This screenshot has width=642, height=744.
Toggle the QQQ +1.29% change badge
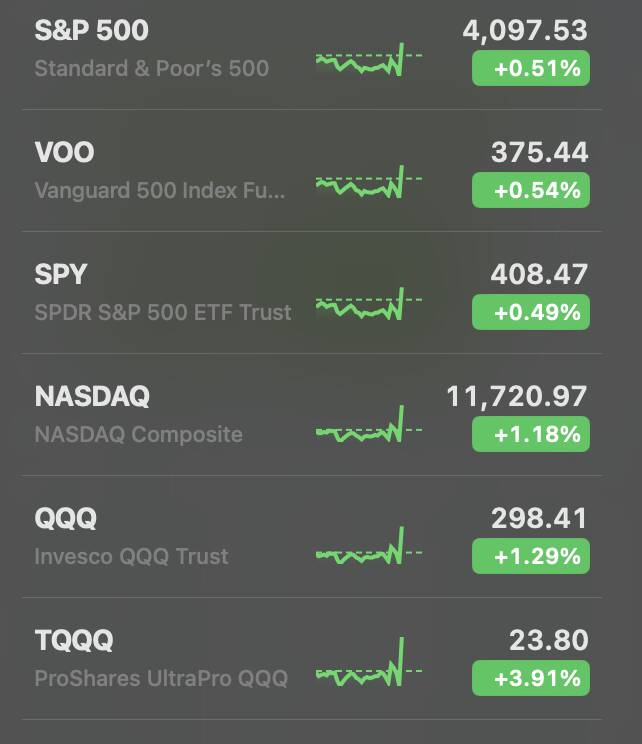530,556
